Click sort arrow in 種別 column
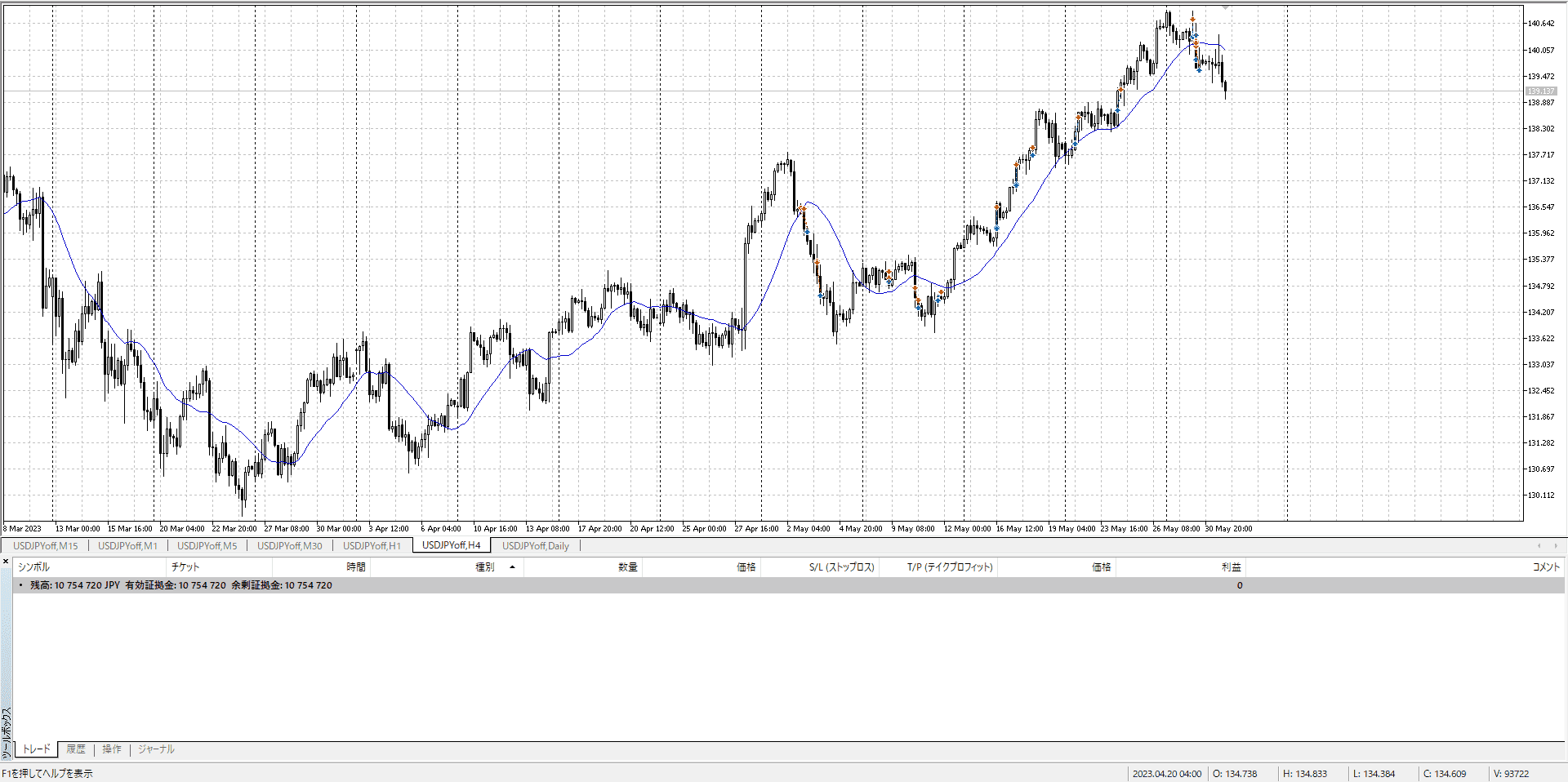The height and width of the screenshot is (782, 1568). tap(512, 567)
